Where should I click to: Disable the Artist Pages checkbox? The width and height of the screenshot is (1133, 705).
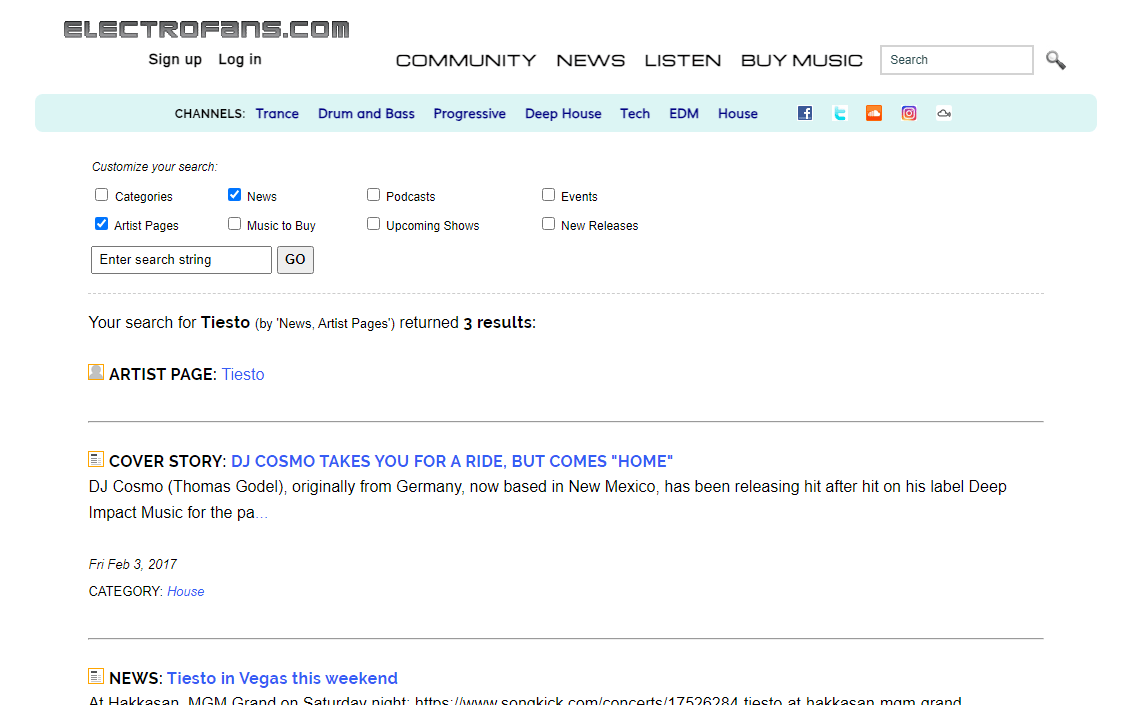coord(102,224)
